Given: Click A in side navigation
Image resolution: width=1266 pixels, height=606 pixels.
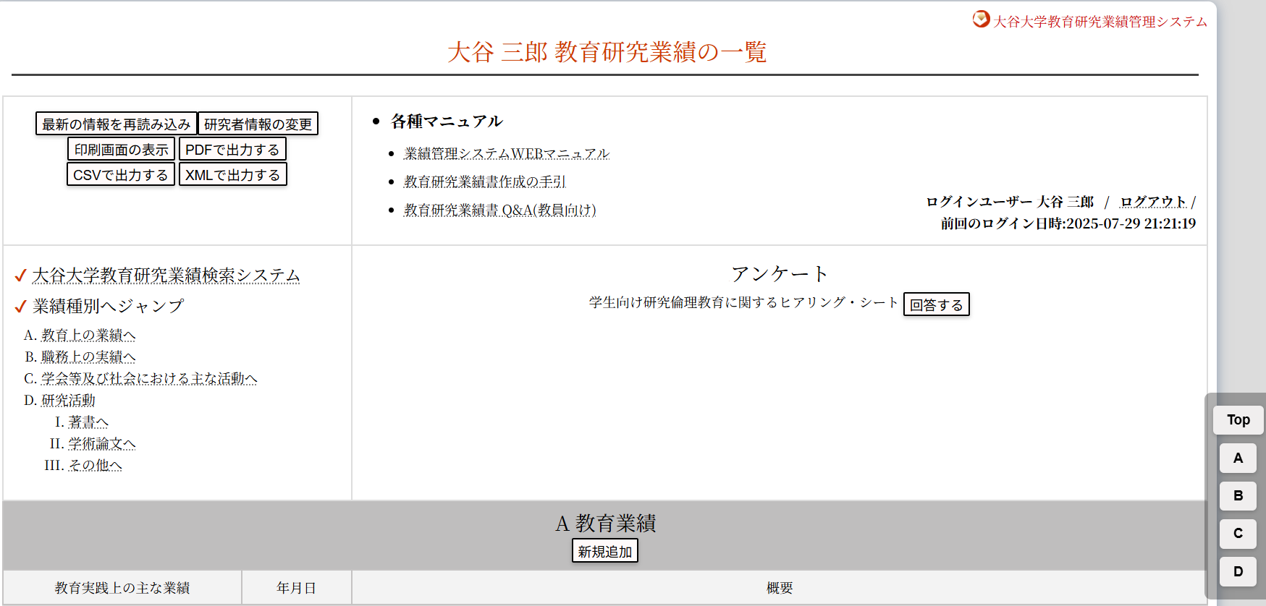Looking at the screenshot, I should click(x=1238, y=458).
